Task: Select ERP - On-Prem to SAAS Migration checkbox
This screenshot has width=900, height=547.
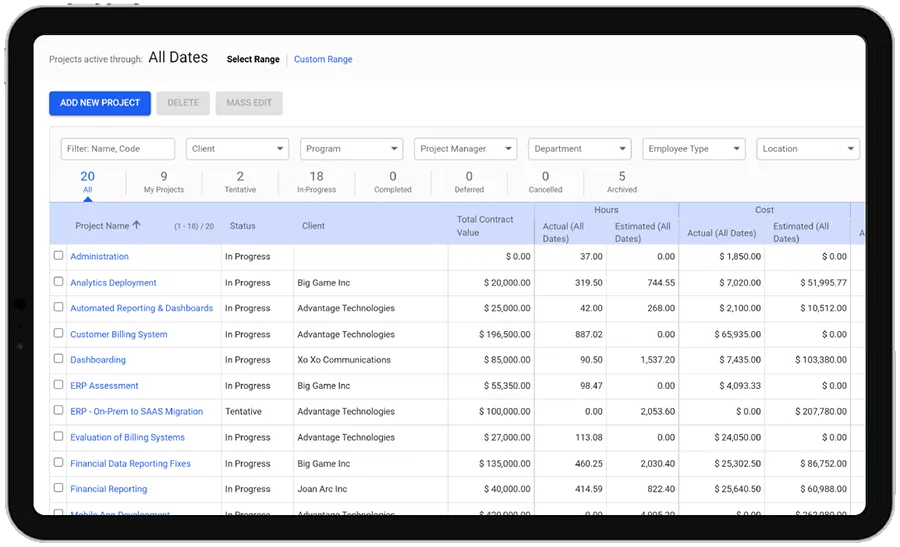Action: tap(59, 410)
